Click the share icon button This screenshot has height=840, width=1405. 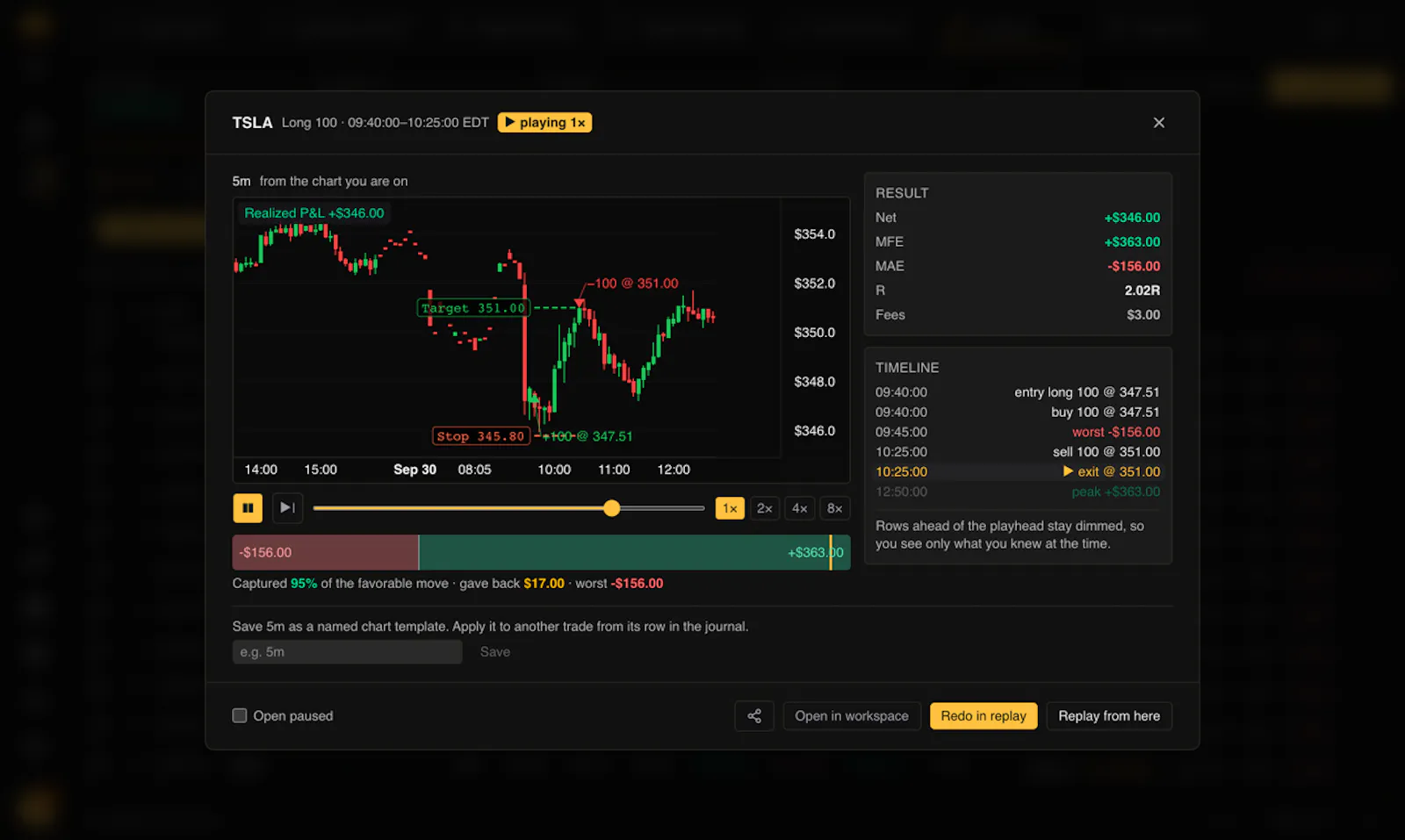click(754, 716)
